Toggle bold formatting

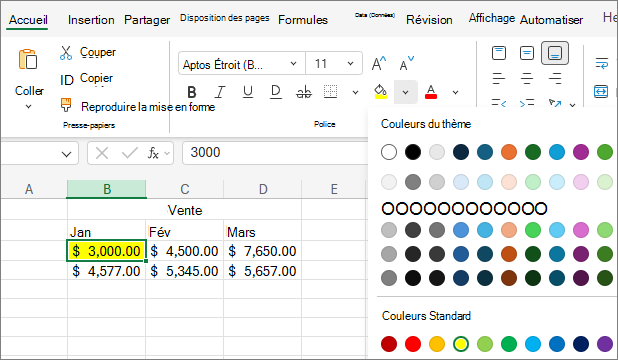tap(192, 92)
